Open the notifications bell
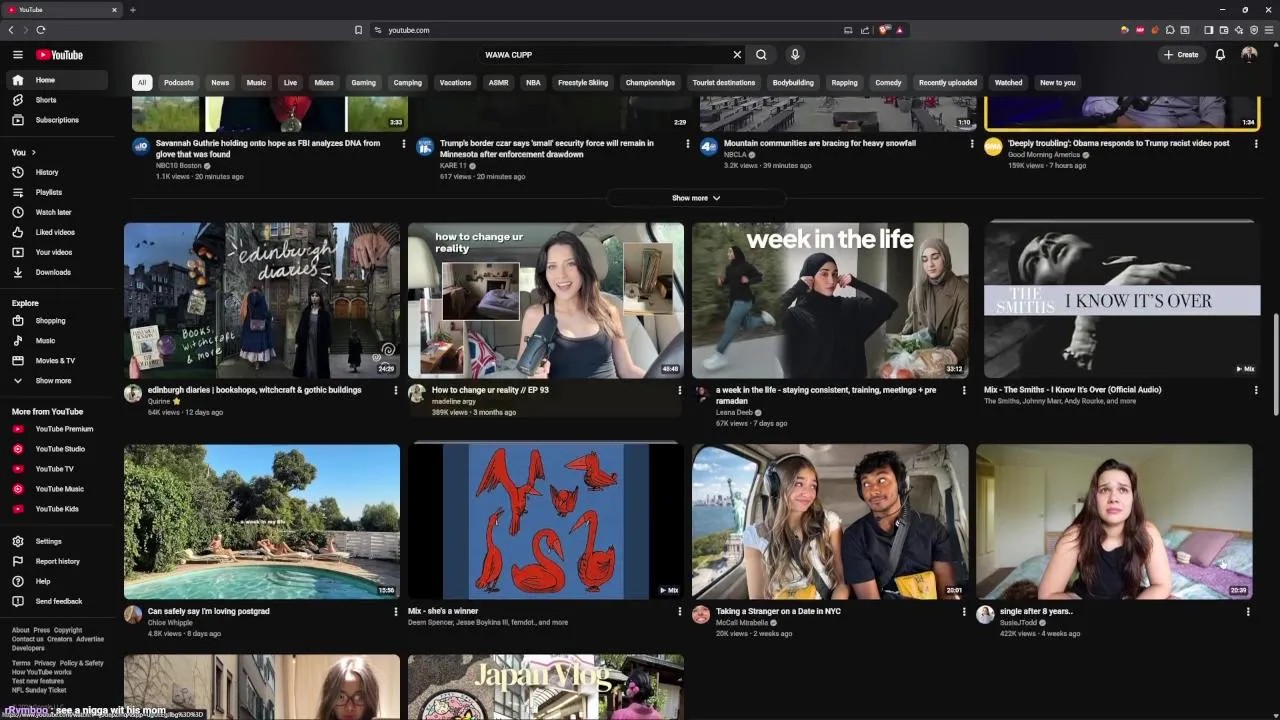 1220,55
